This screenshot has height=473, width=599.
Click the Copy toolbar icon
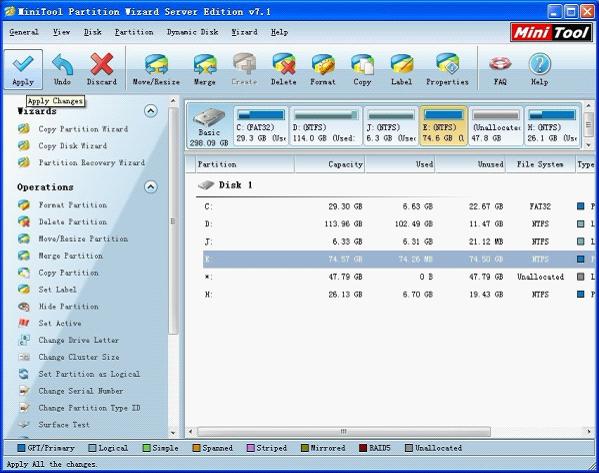click(362, 70)
